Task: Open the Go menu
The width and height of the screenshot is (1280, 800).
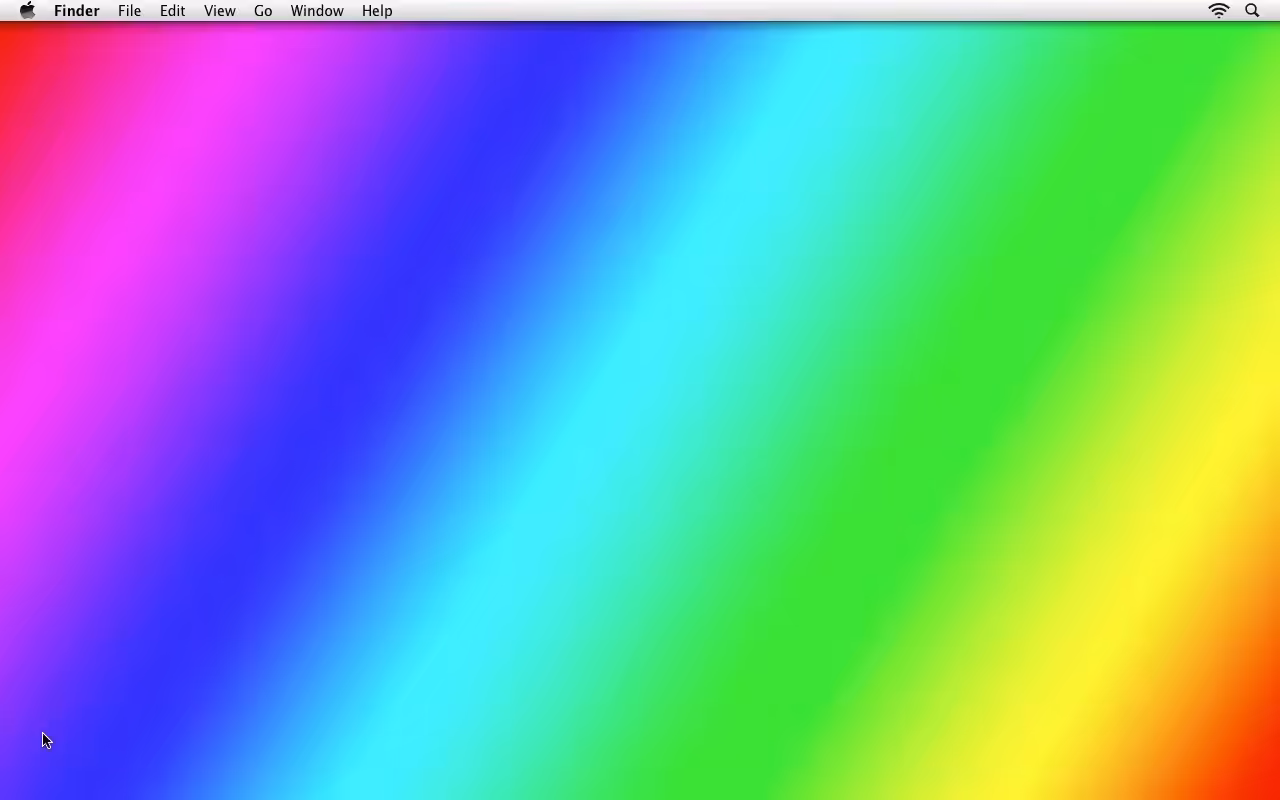Action: 263,11
